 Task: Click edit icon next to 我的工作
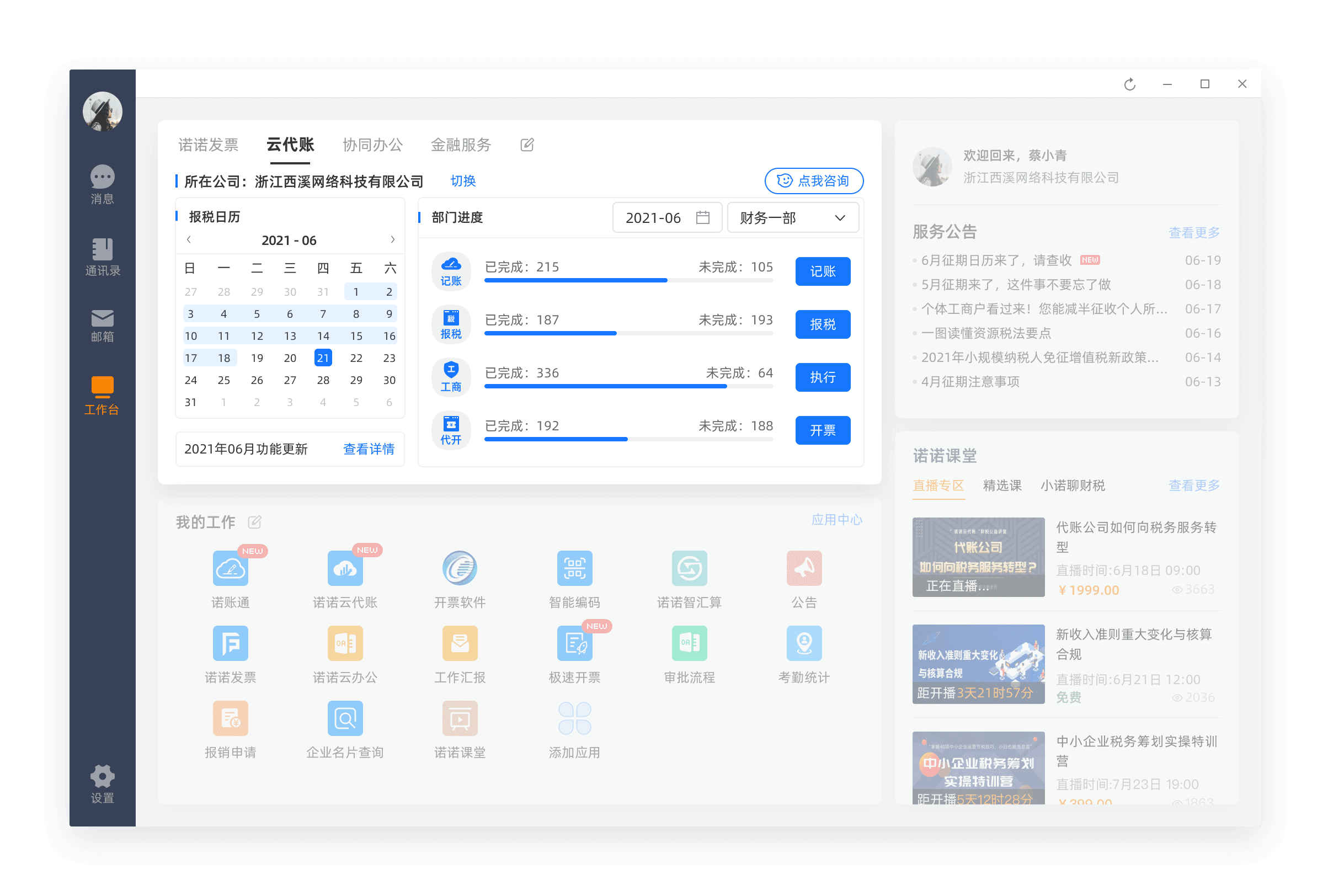pos(255,522)
